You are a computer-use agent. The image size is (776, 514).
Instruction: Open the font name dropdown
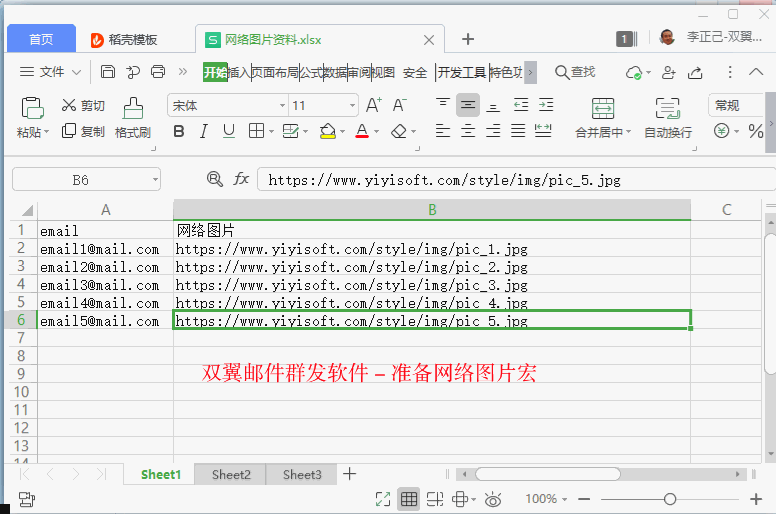point(282,105)
